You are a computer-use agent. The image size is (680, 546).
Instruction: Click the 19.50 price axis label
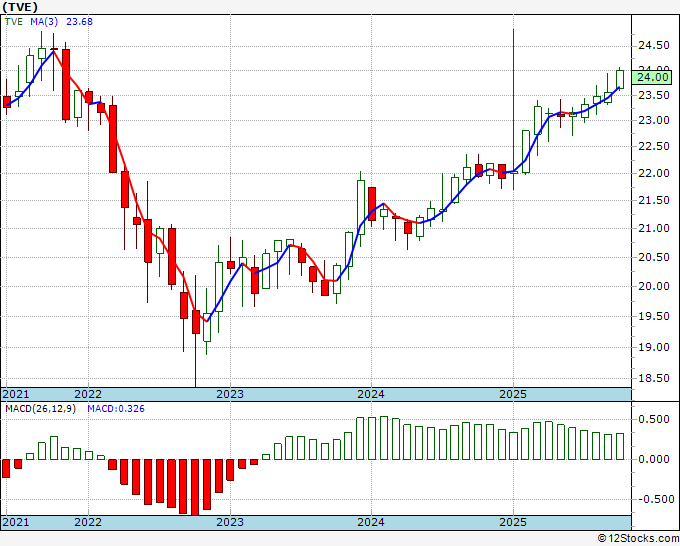pos(654,316)
